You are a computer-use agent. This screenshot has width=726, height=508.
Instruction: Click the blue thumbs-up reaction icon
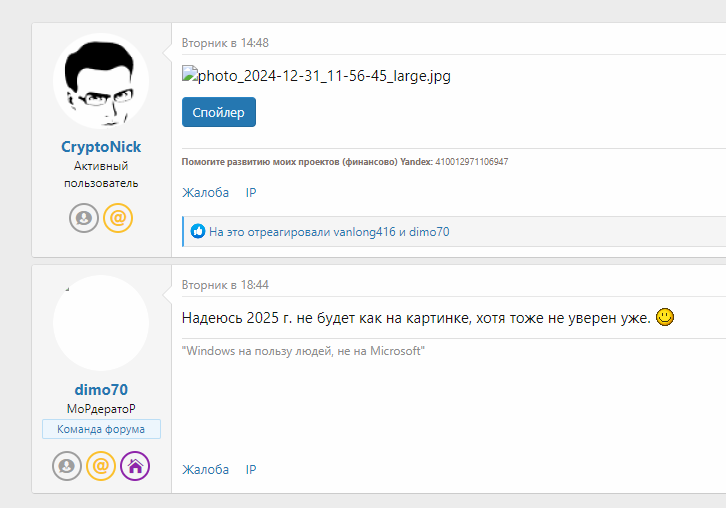[198, 232]
